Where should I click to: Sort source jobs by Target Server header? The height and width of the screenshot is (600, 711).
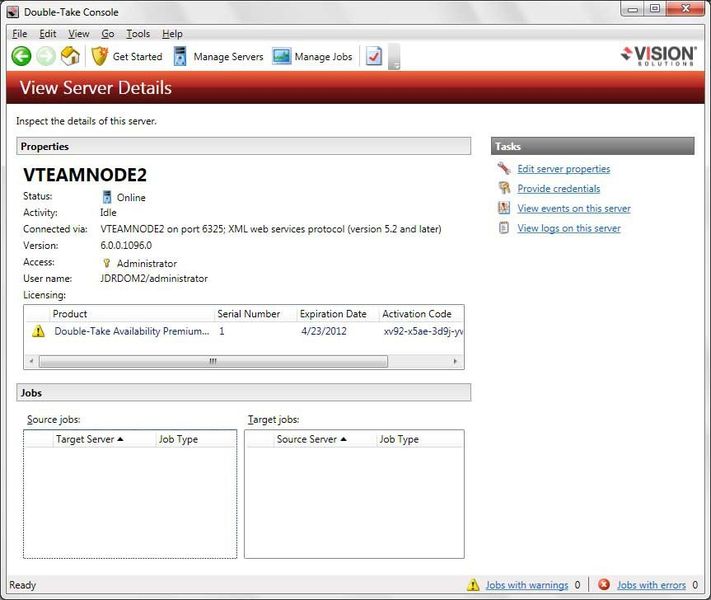(103, 439)
